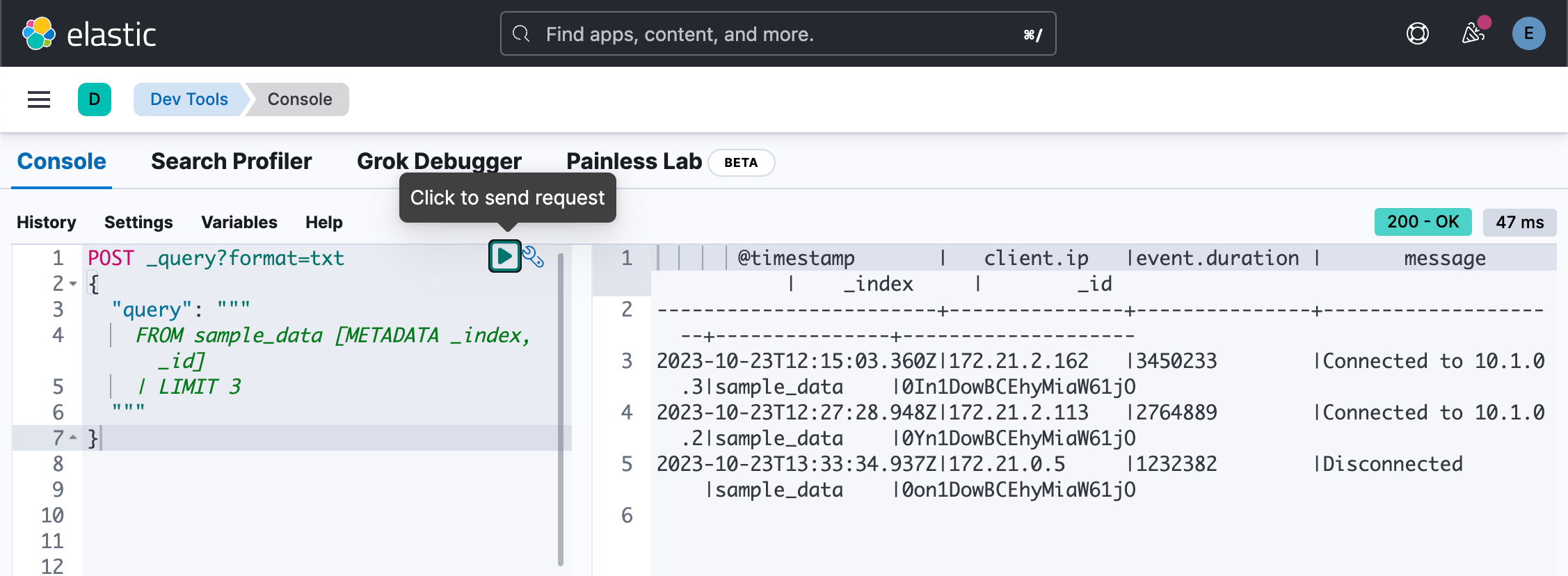
Task: Open the Painless Lab tab
Action: point(634,161)
